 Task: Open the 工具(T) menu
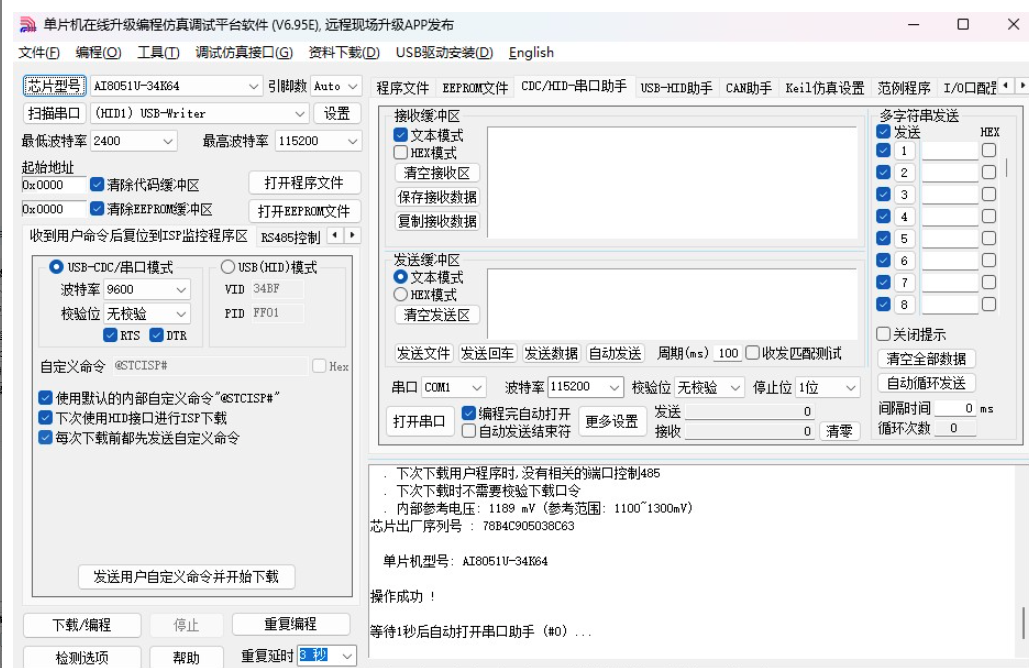158,52
